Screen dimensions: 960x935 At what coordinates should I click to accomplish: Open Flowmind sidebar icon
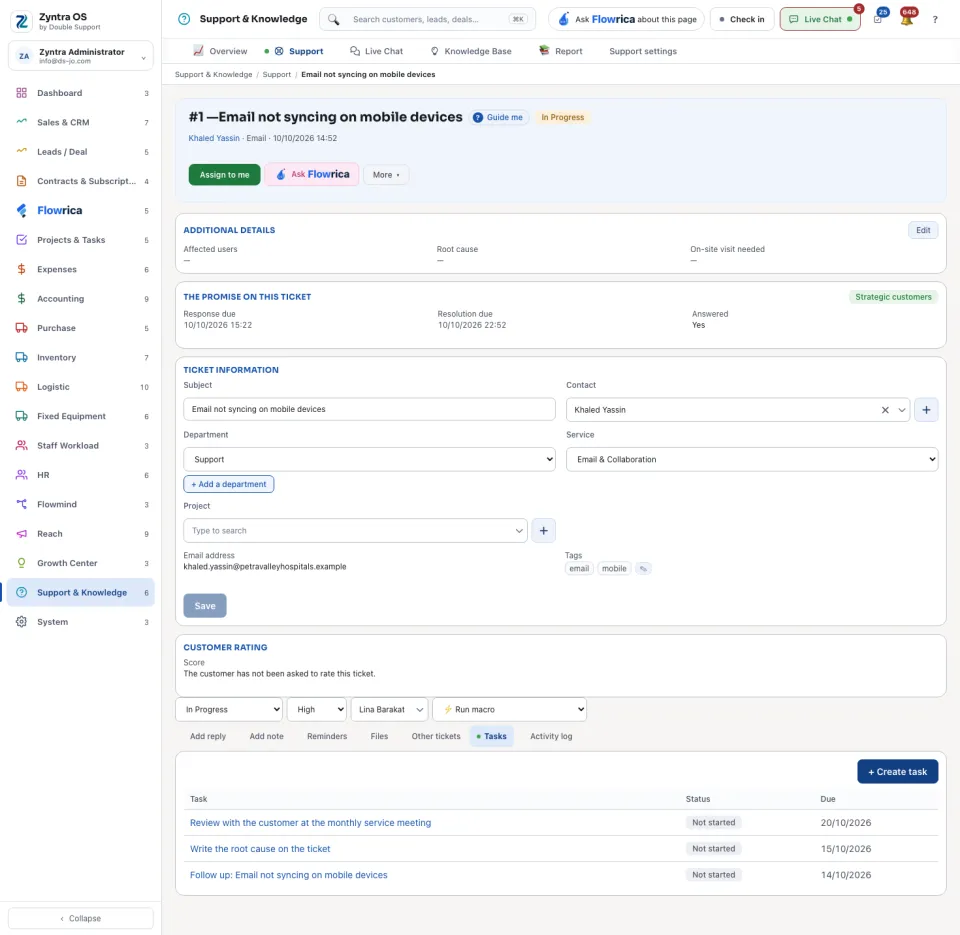pos(21,505)
